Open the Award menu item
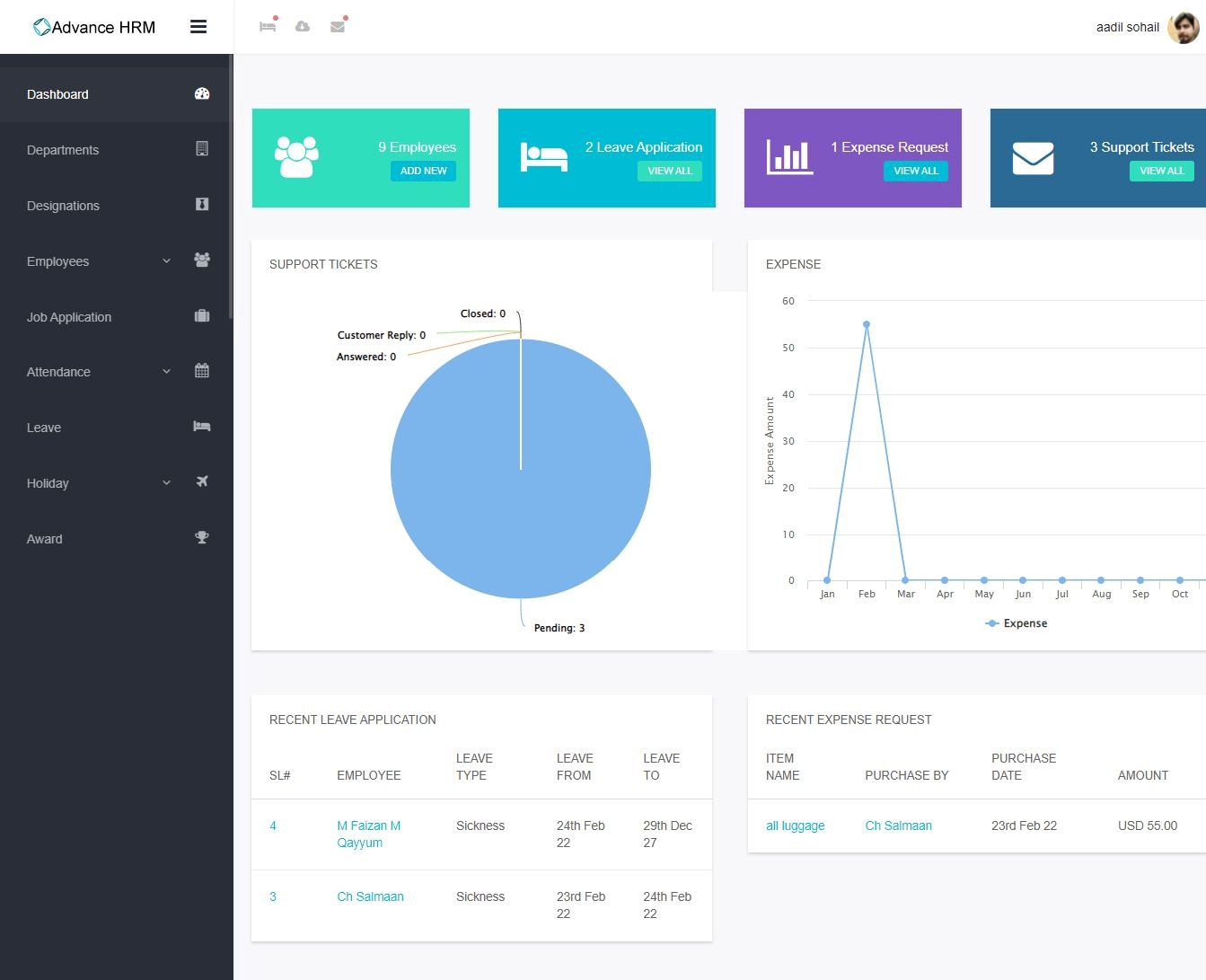 coord(117,539)
